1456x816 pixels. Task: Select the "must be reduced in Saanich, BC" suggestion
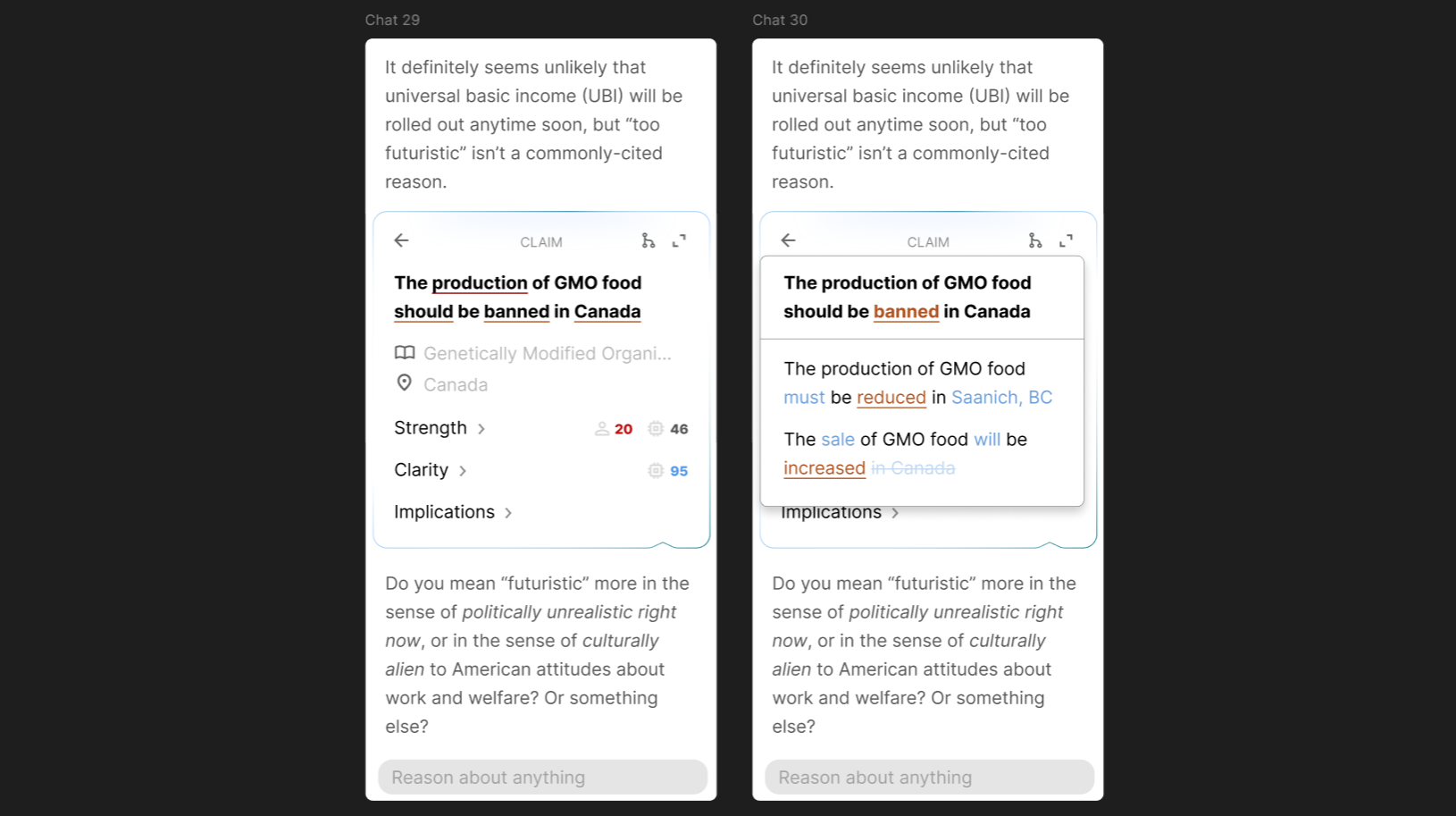917,383
